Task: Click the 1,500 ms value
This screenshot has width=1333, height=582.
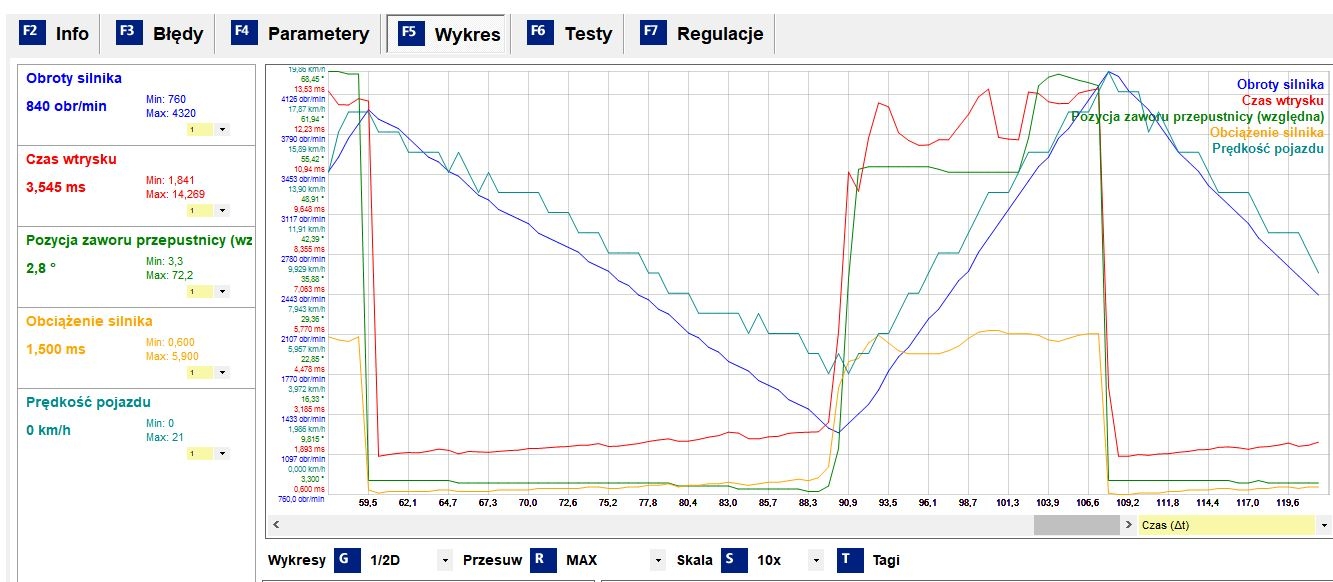Action: pyautogui.click(x=56, y=349)
